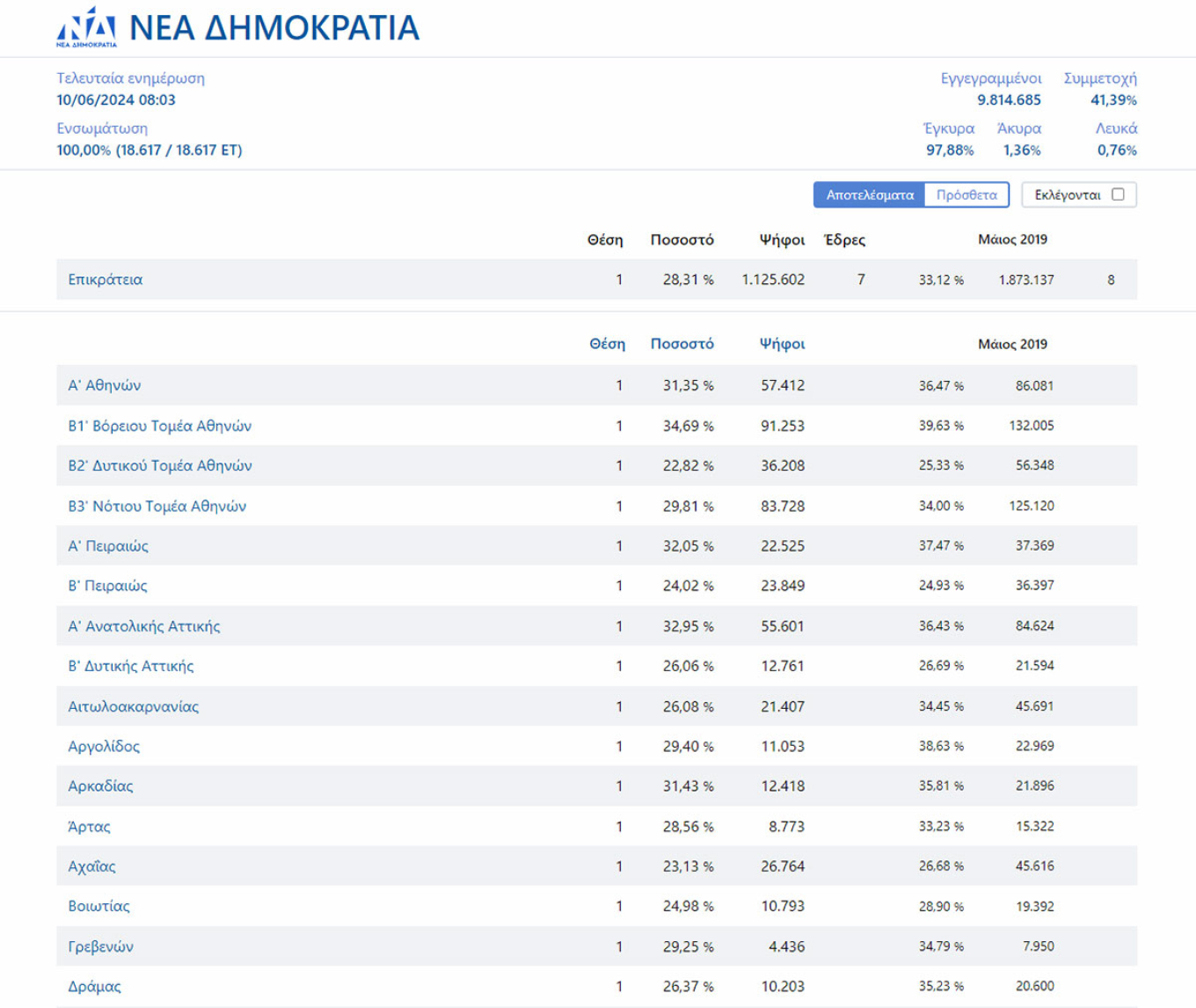Open Β1' Βόρειου Τομέα Αθηνών results
Screen dimensions: 1196x1008
[160, 426]
